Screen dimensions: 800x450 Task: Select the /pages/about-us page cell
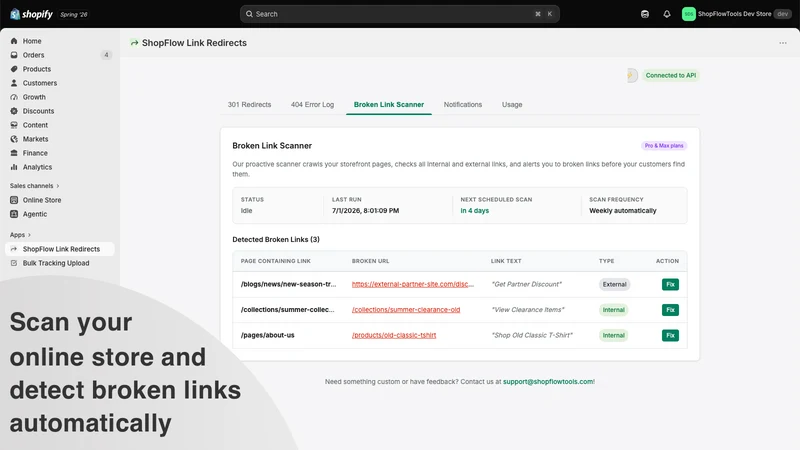pos(267,335)
